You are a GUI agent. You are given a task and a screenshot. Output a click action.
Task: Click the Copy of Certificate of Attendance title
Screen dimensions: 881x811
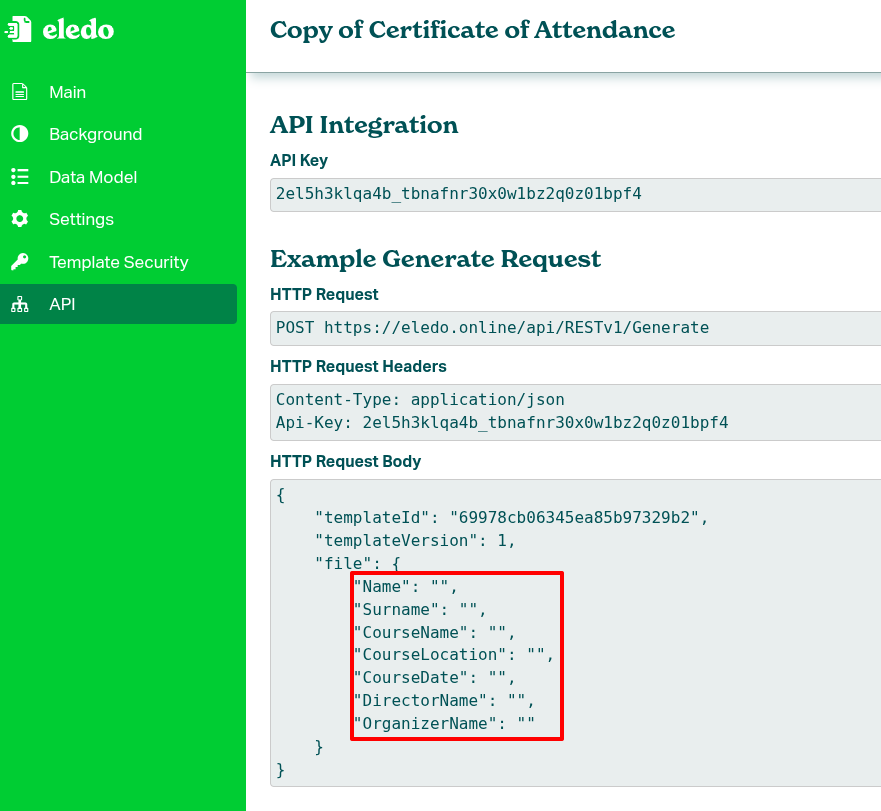472,31
